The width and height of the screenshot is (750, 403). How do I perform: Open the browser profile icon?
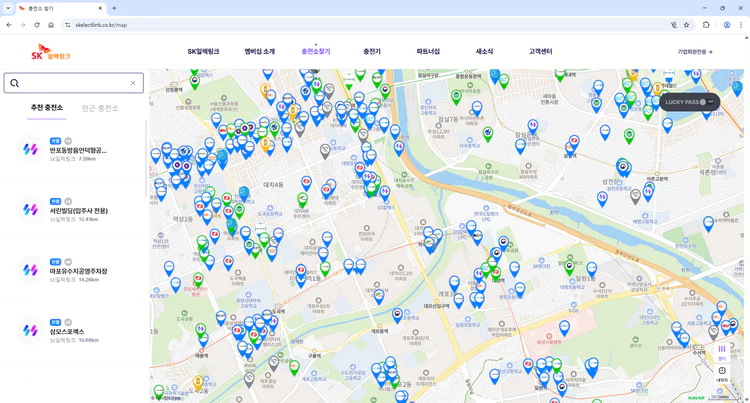[727, 25]
